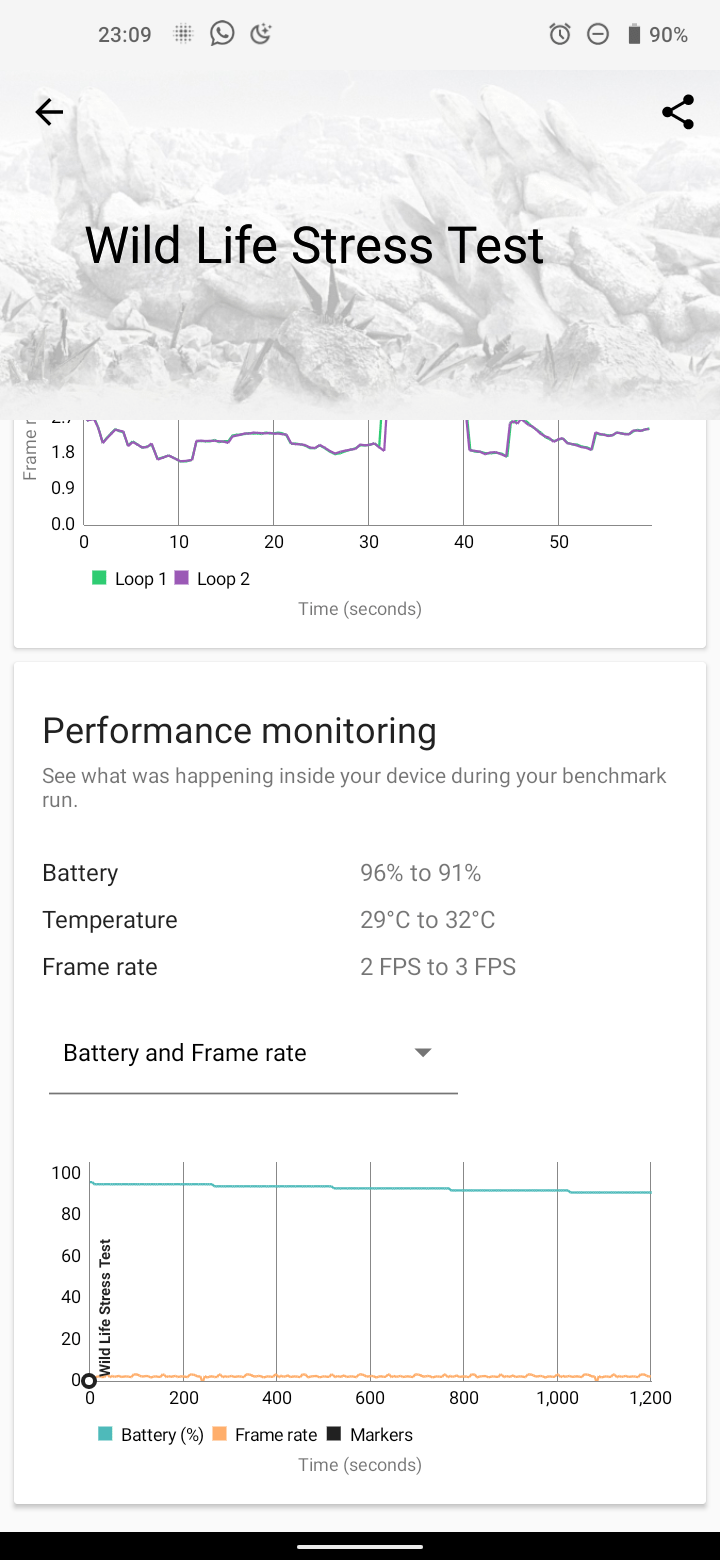Tap the bedtime moon status icon
Screen dimensions: 720x1560
tap(260, 34)
